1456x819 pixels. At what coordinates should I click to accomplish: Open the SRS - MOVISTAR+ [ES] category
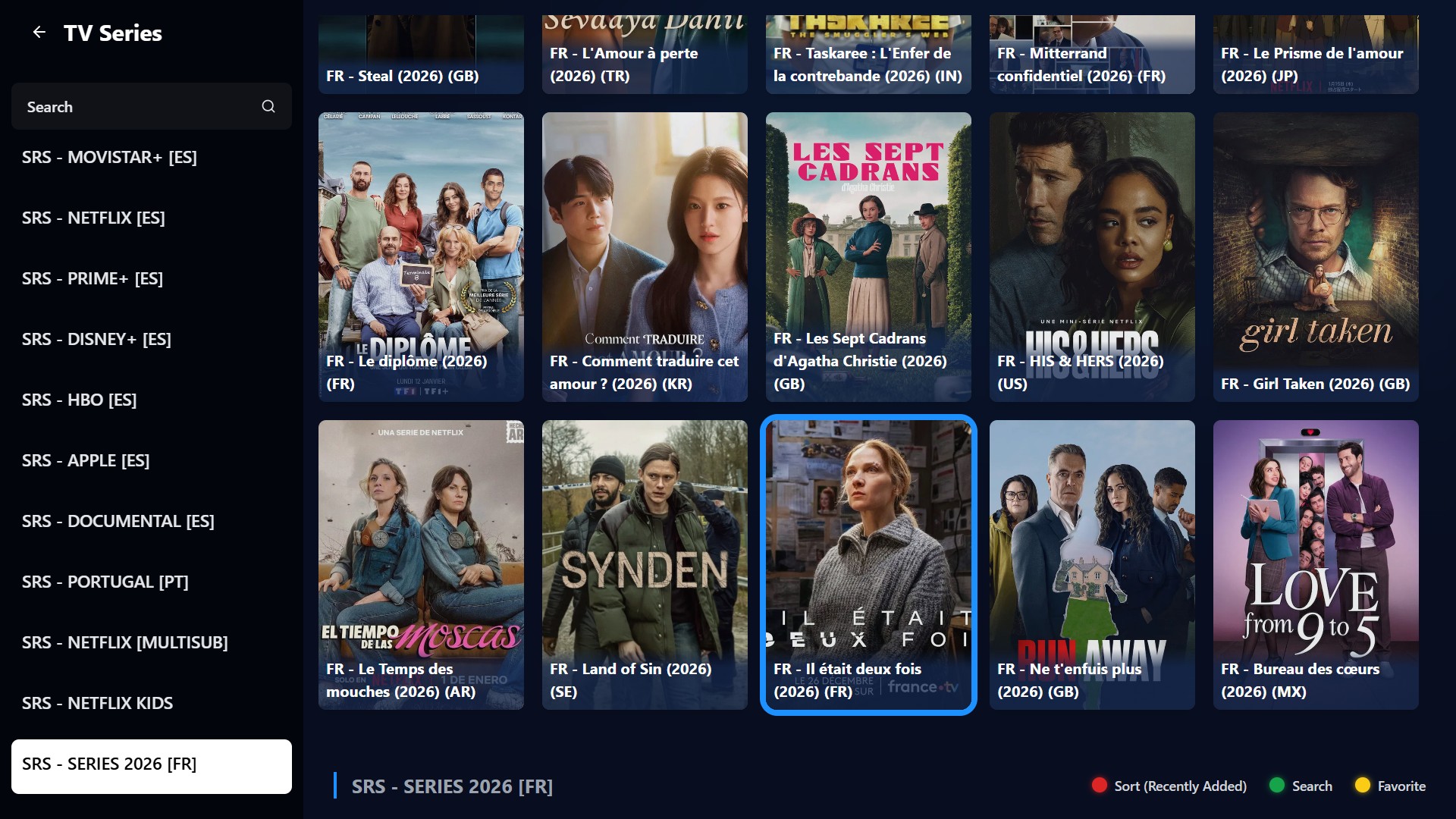click(x=152, y=157)
